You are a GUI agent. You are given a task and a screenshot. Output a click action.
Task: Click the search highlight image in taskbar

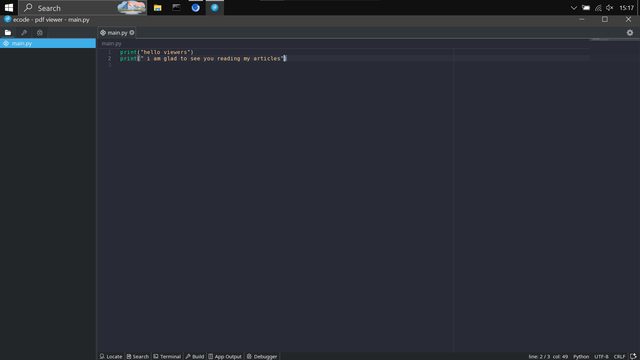click(x=131, y=8)
